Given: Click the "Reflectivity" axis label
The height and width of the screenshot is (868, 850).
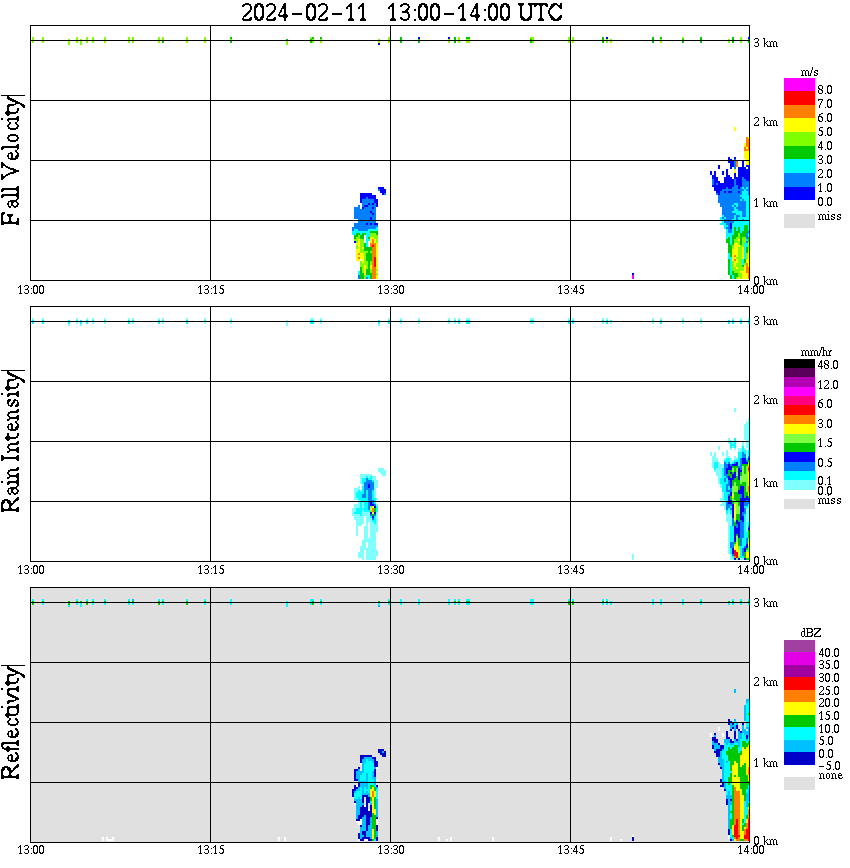Looking at the screenshot, I should 12,722.
